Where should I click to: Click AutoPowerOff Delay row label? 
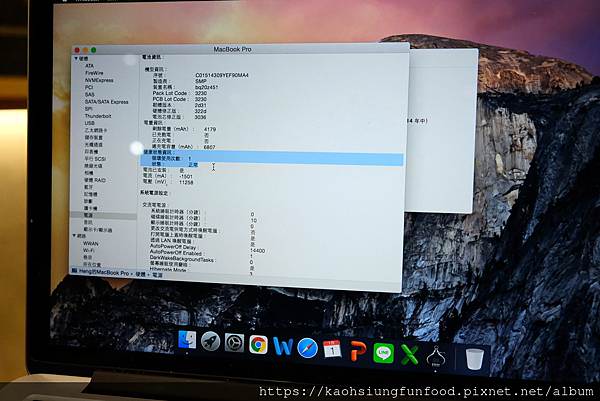173,247
